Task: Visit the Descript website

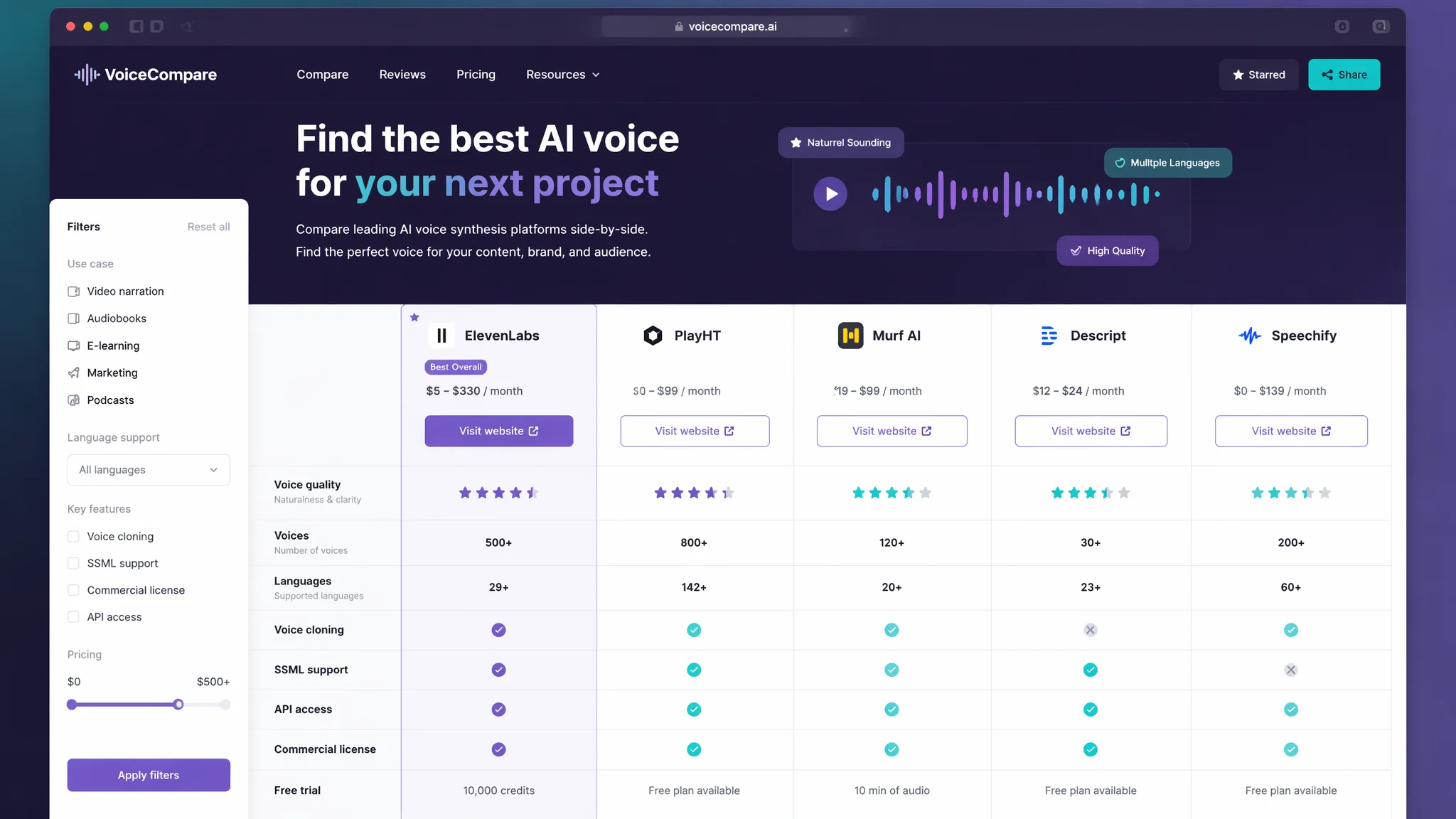Action: [x=1091, y=431]
